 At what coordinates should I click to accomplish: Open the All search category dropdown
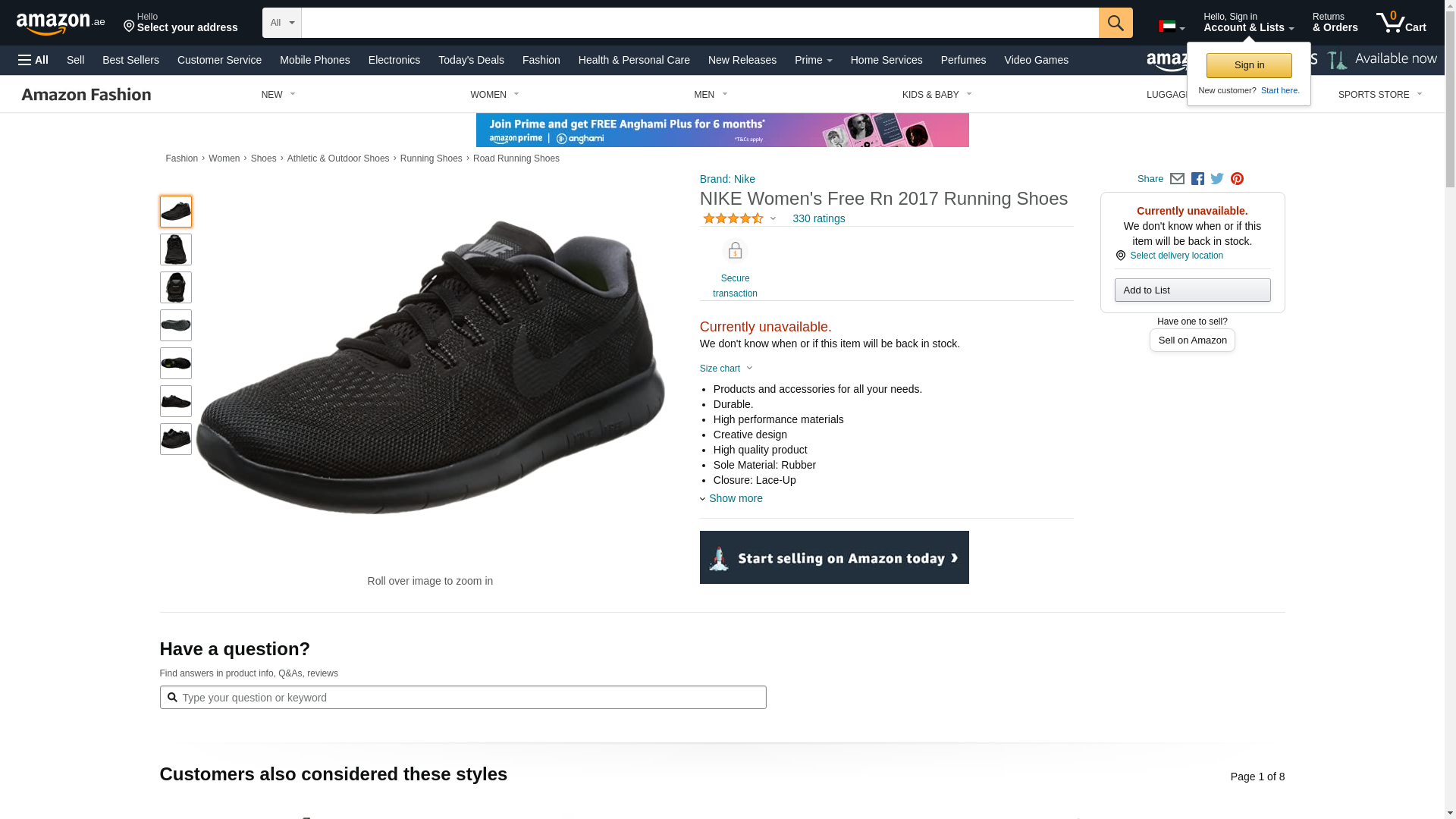[x=281, y=23]
